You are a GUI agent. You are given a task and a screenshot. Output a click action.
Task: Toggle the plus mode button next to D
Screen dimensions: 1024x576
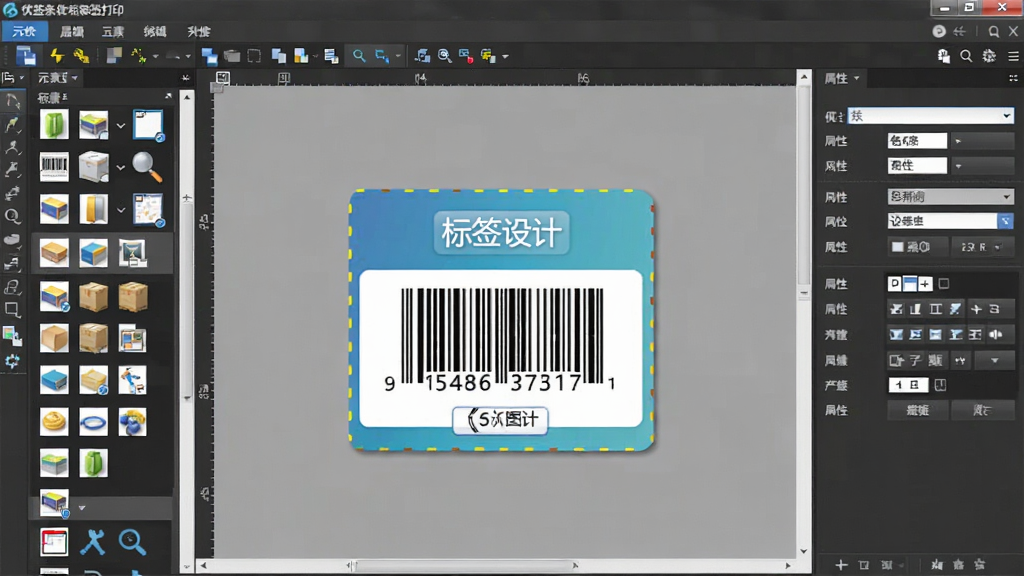(925, 283)
